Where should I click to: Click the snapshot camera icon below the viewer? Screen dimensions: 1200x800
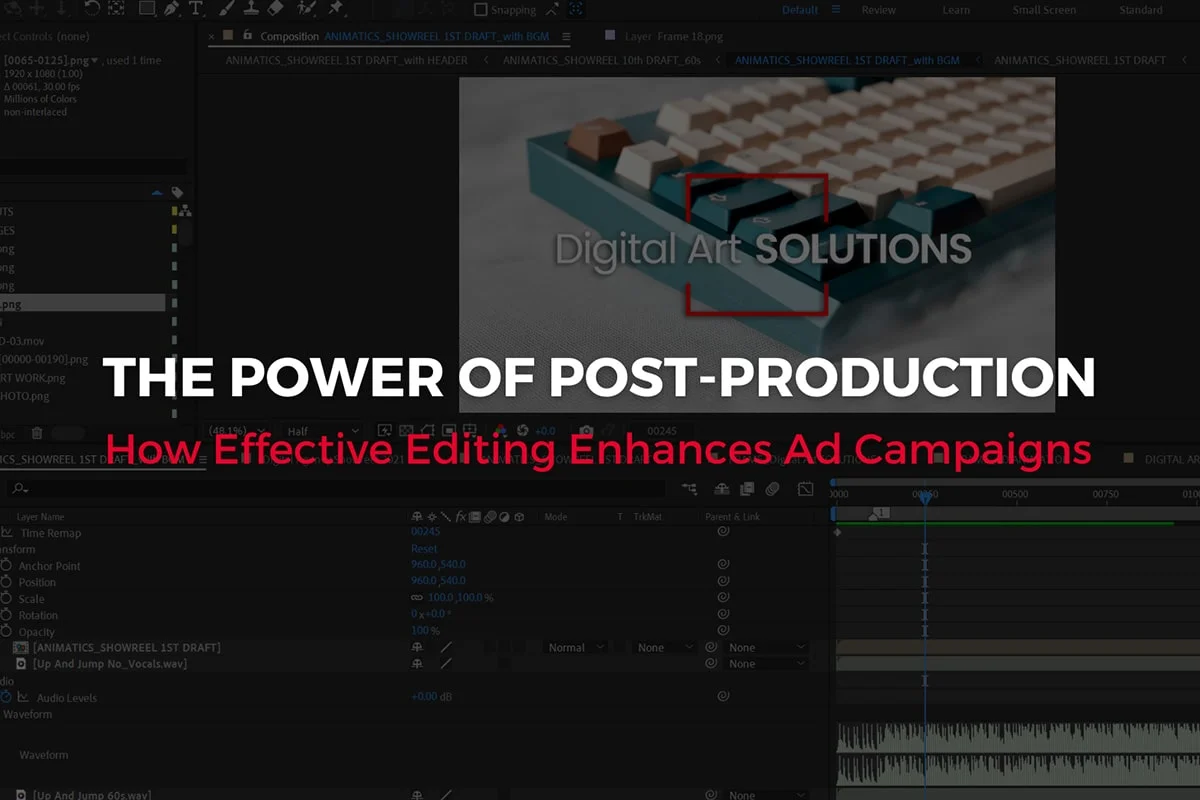pyautogui.click(x=588, y=431)
